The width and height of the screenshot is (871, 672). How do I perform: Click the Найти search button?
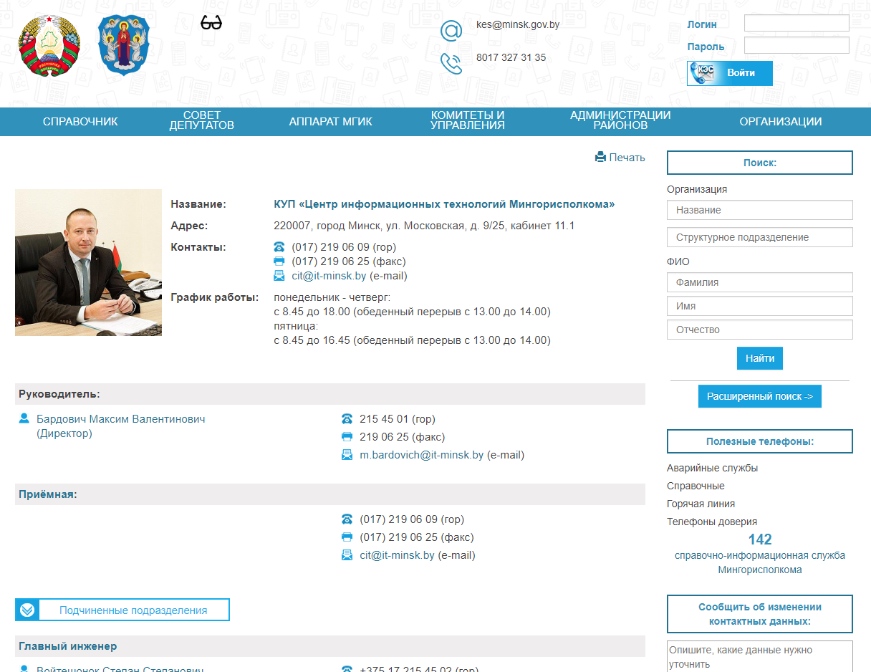coord(760,358)
